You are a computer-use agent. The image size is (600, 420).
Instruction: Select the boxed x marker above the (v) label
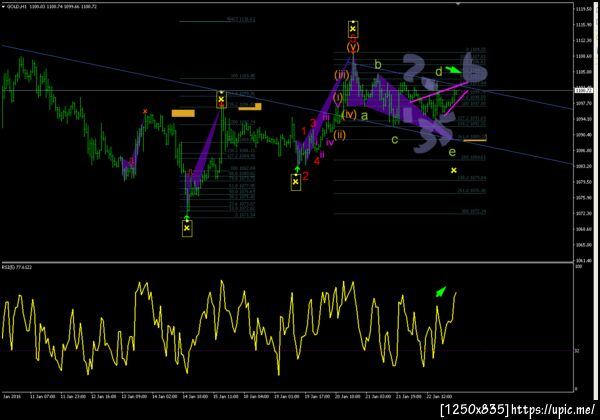pos(353,29)
